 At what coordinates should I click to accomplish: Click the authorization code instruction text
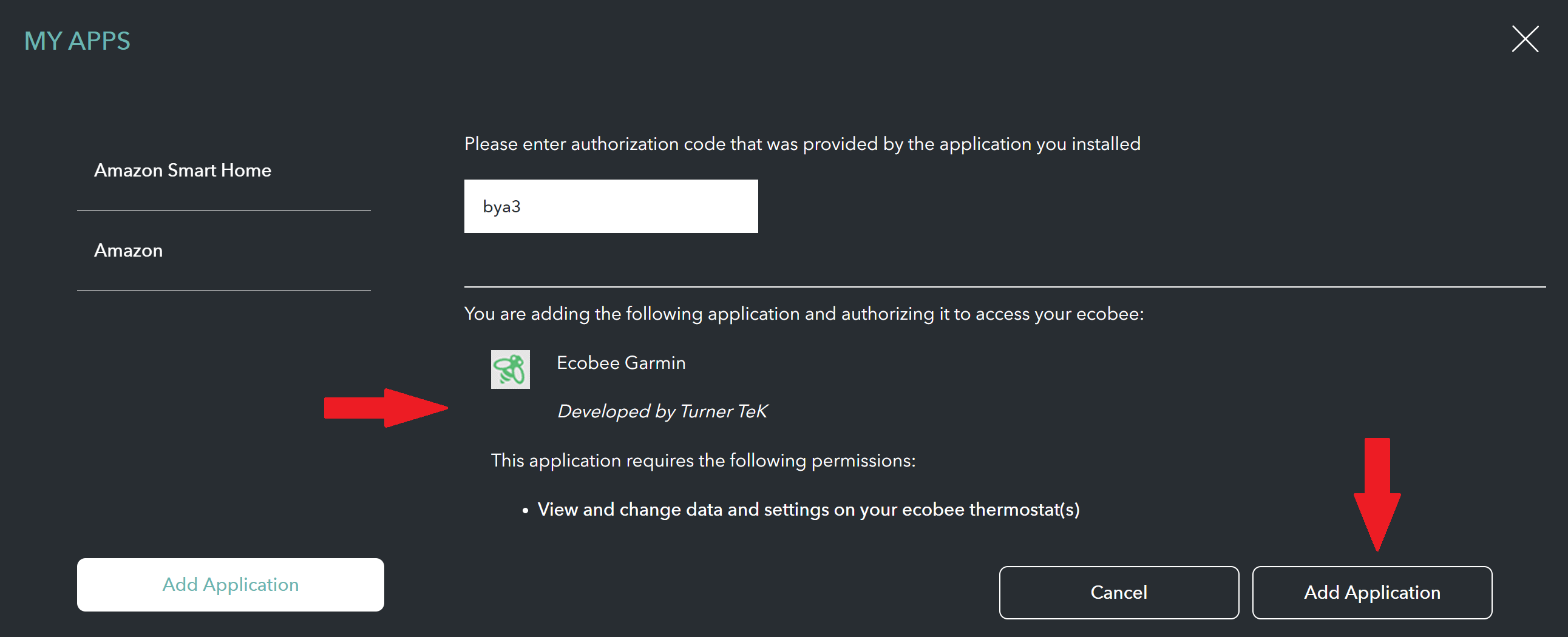point(802,144)
